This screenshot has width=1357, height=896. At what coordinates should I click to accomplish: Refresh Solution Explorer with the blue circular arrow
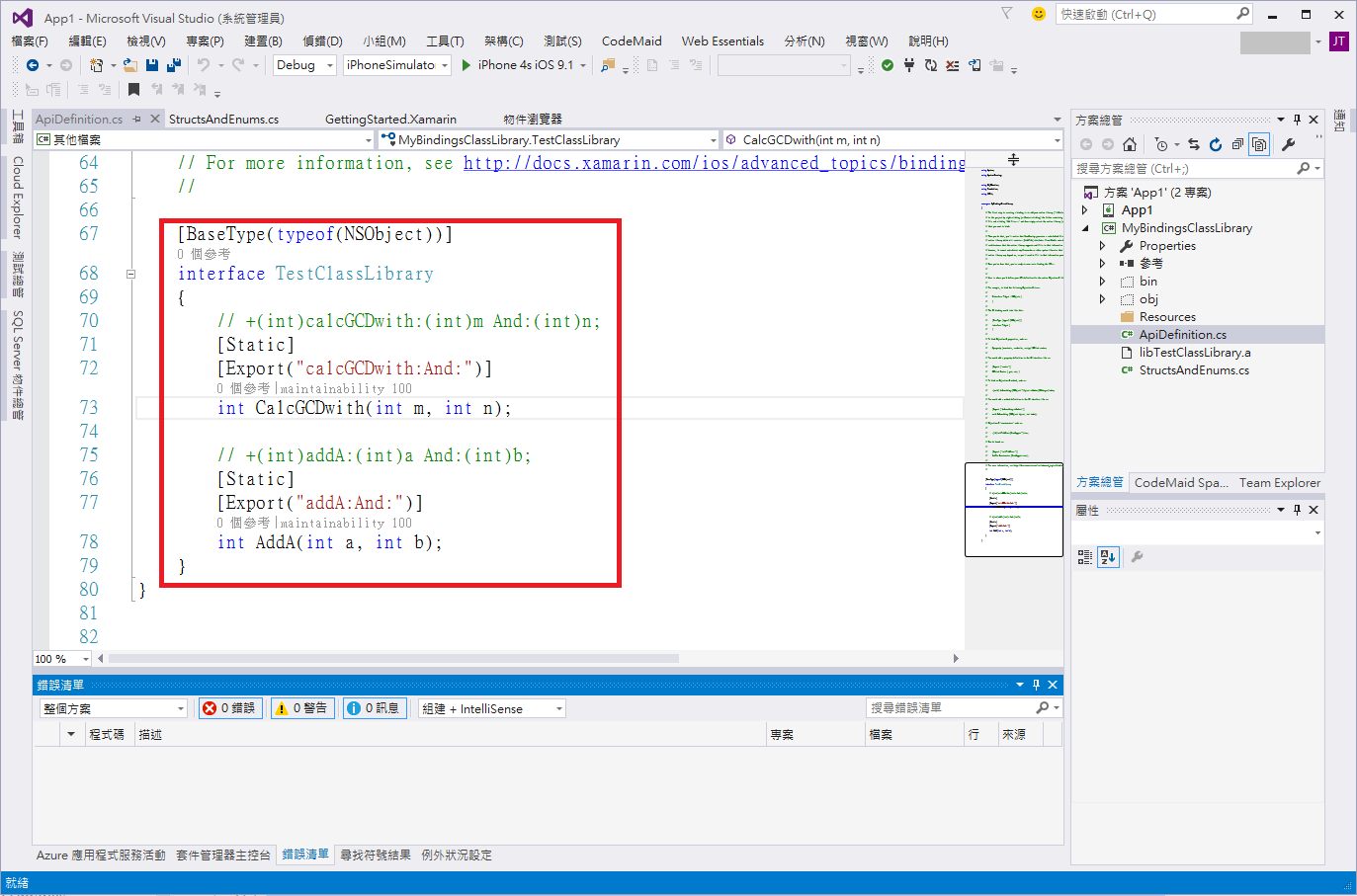(x=1216, y=144)
